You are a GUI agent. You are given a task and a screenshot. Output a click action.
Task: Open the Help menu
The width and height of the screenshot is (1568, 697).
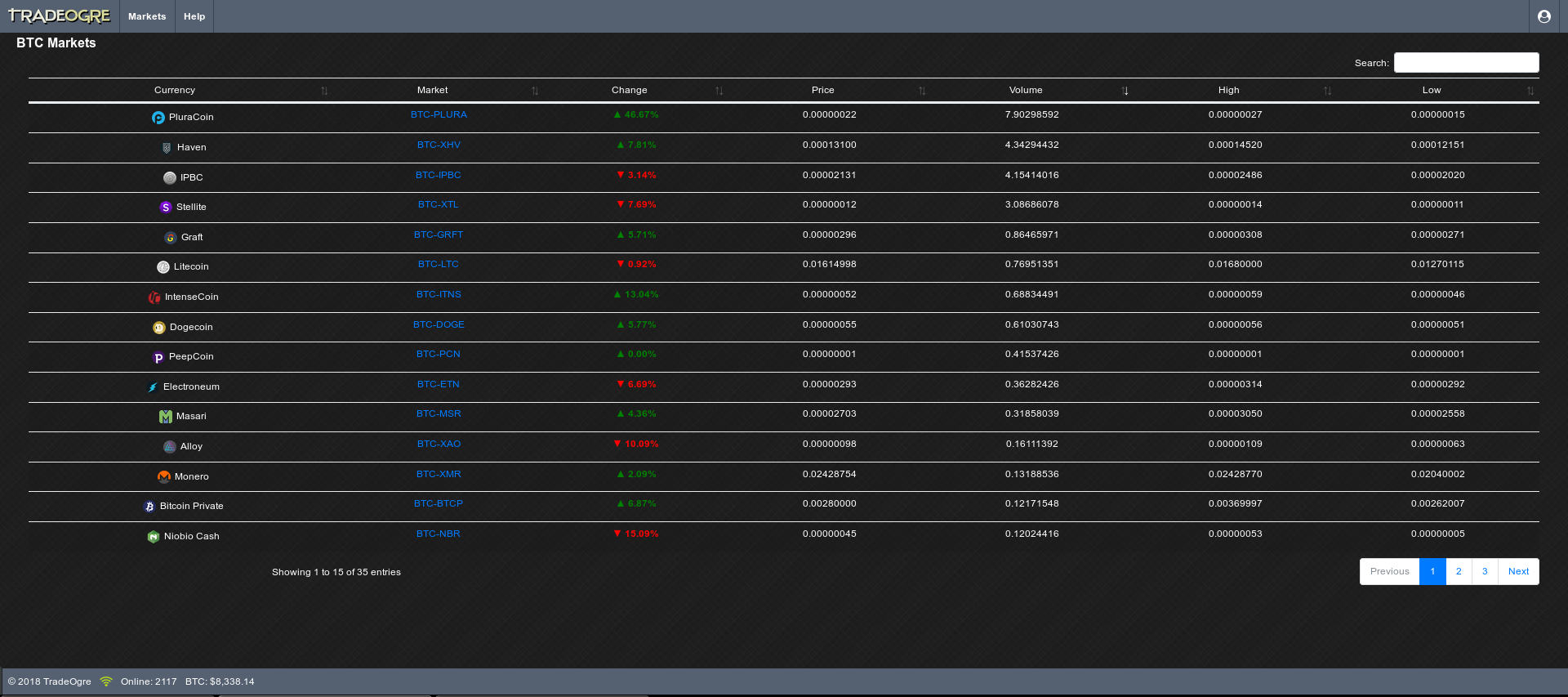coord(194,16)
